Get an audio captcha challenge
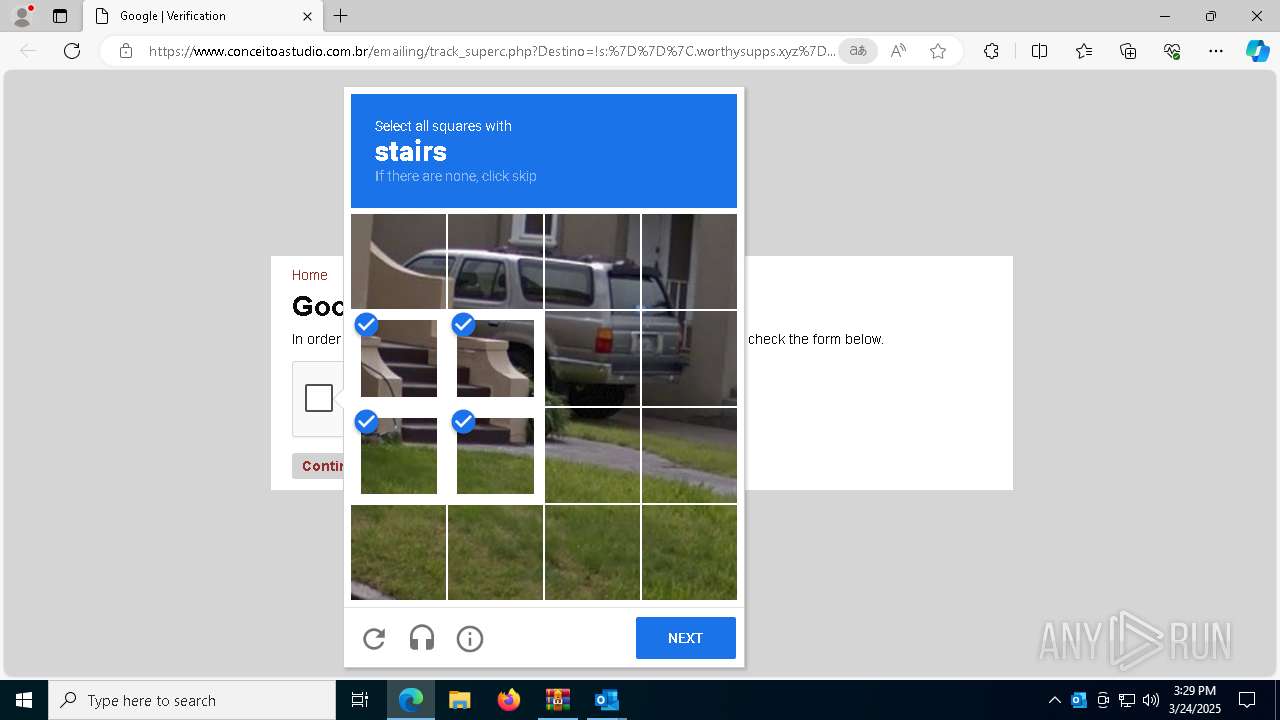Image resolution: width=1280 pixels, height=720 pixels. tap(422, 638)
